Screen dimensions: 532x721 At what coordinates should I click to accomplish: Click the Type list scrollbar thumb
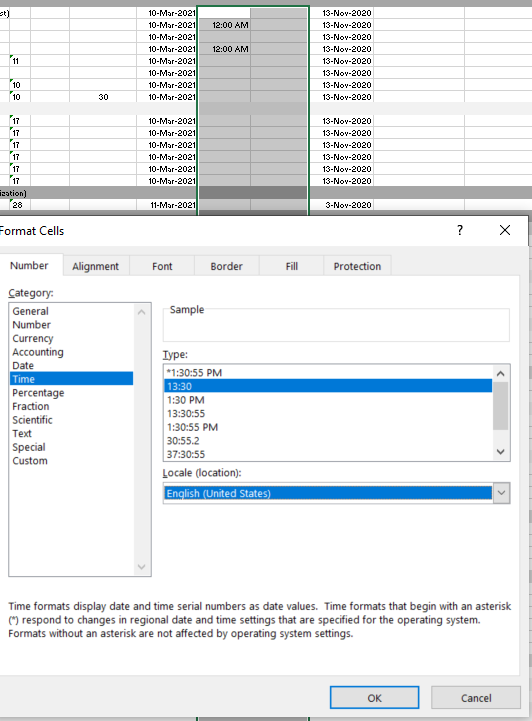tap(501, 406)
